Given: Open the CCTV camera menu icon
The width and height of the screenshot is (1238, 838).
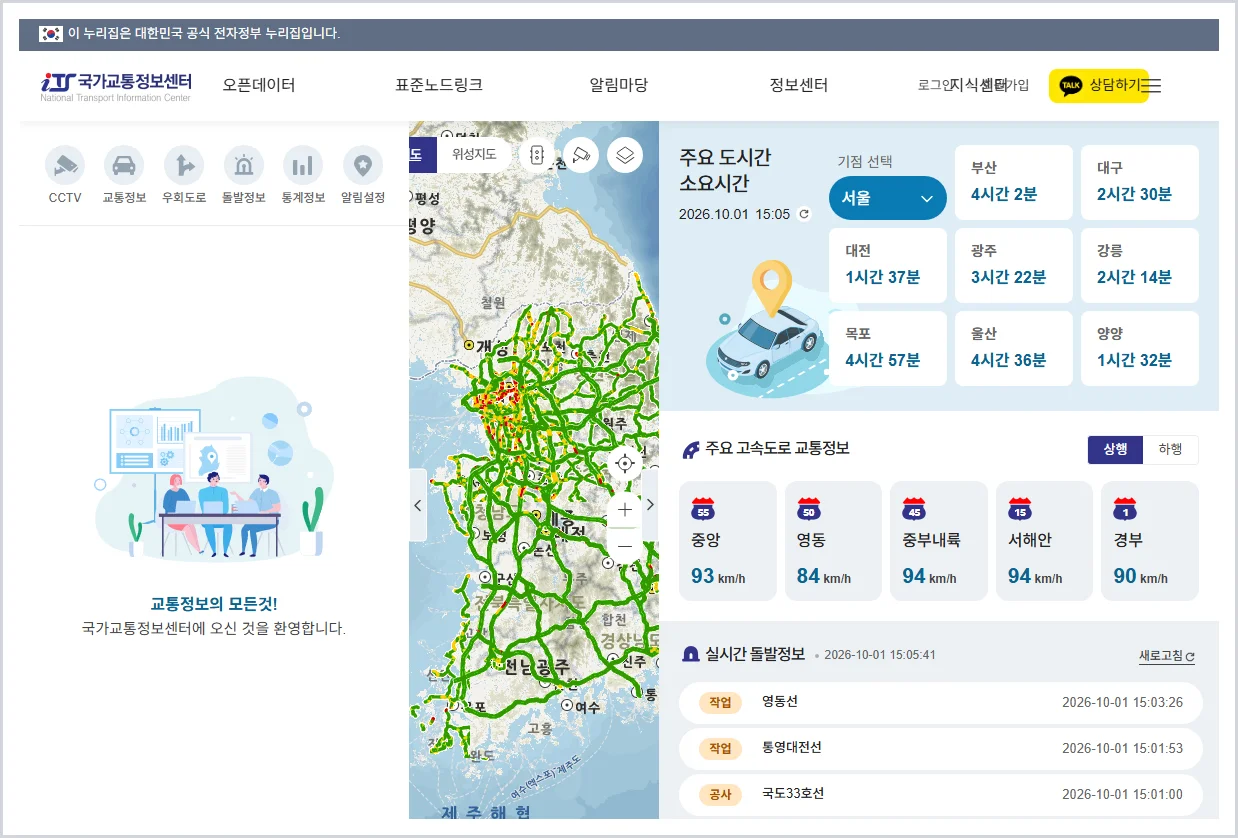Looking at the screenshot, I should (x=65, y=165).
